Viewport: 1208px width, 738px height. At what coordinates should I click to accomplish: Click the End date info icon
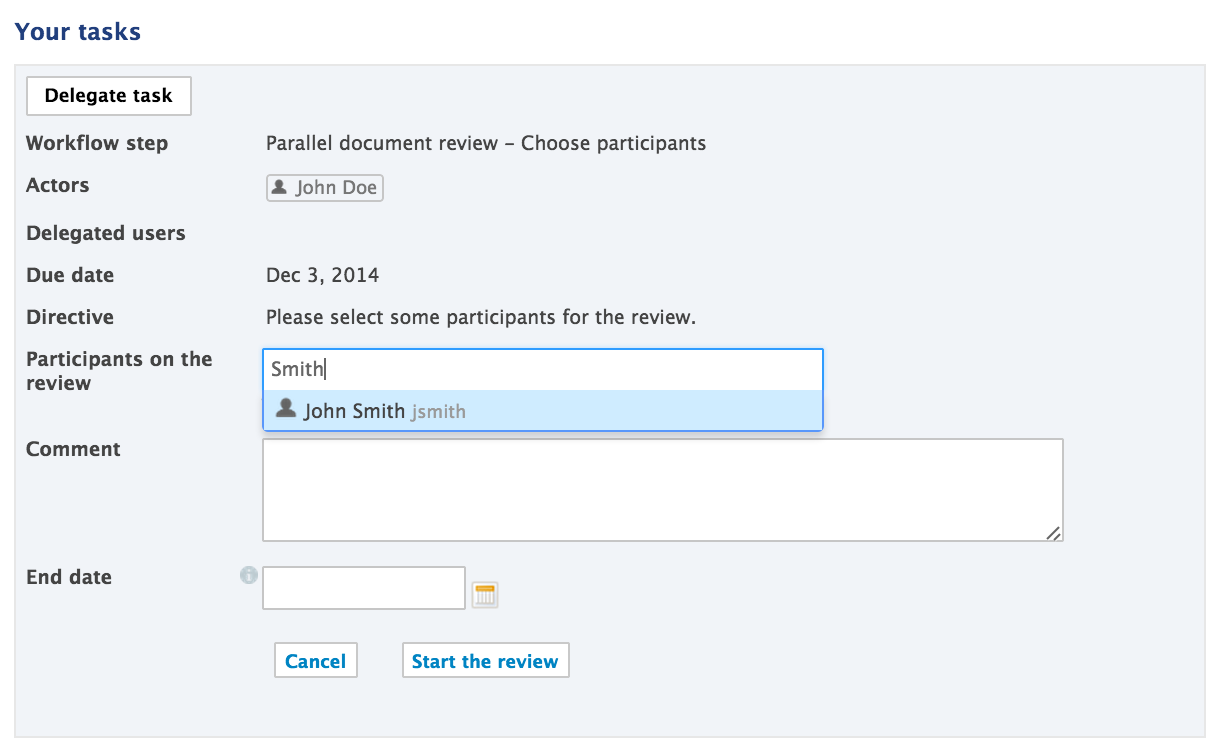click(x=249, y=575)
